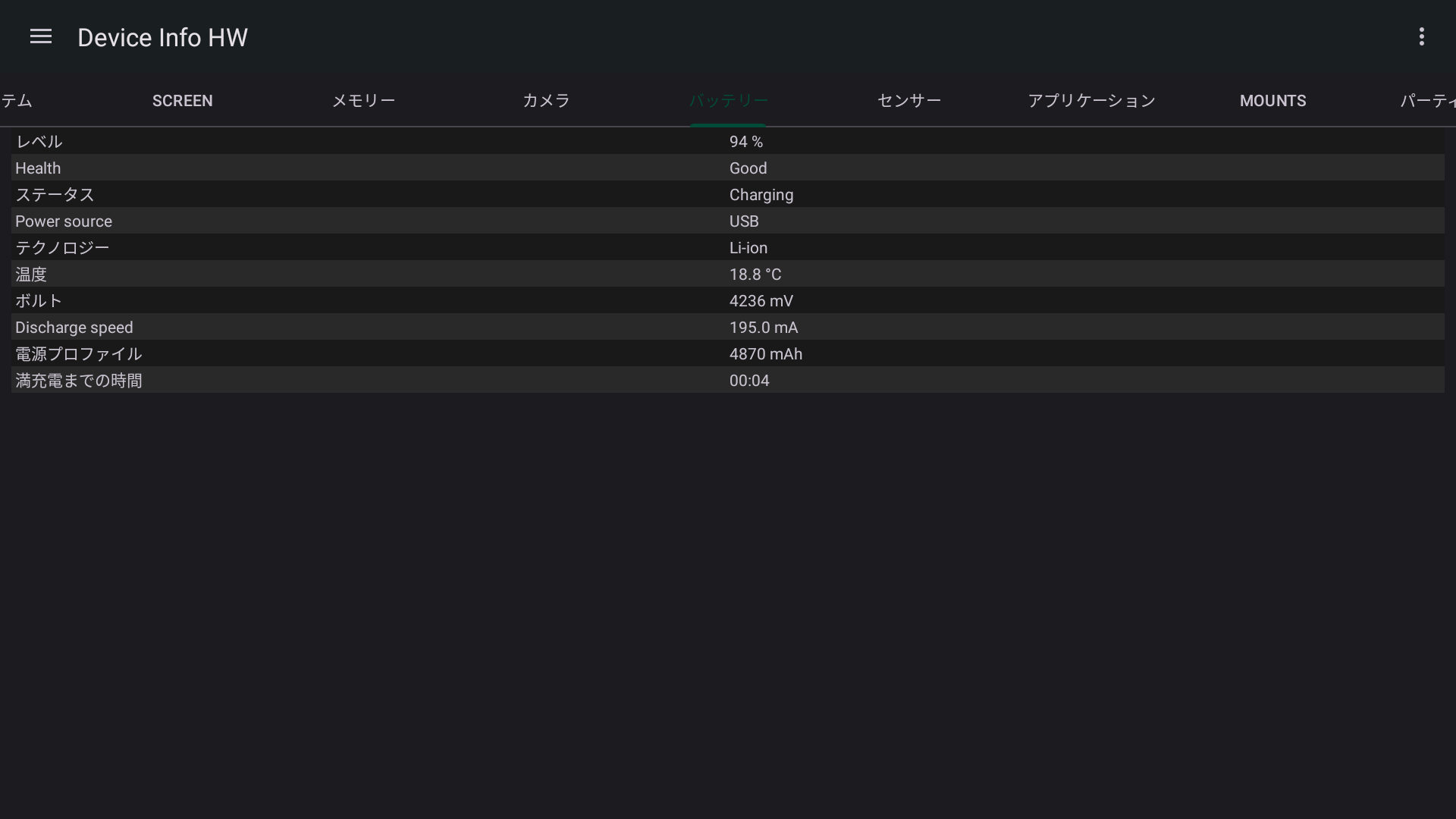Open the three-dot overflow menu

pos(1421,36)
